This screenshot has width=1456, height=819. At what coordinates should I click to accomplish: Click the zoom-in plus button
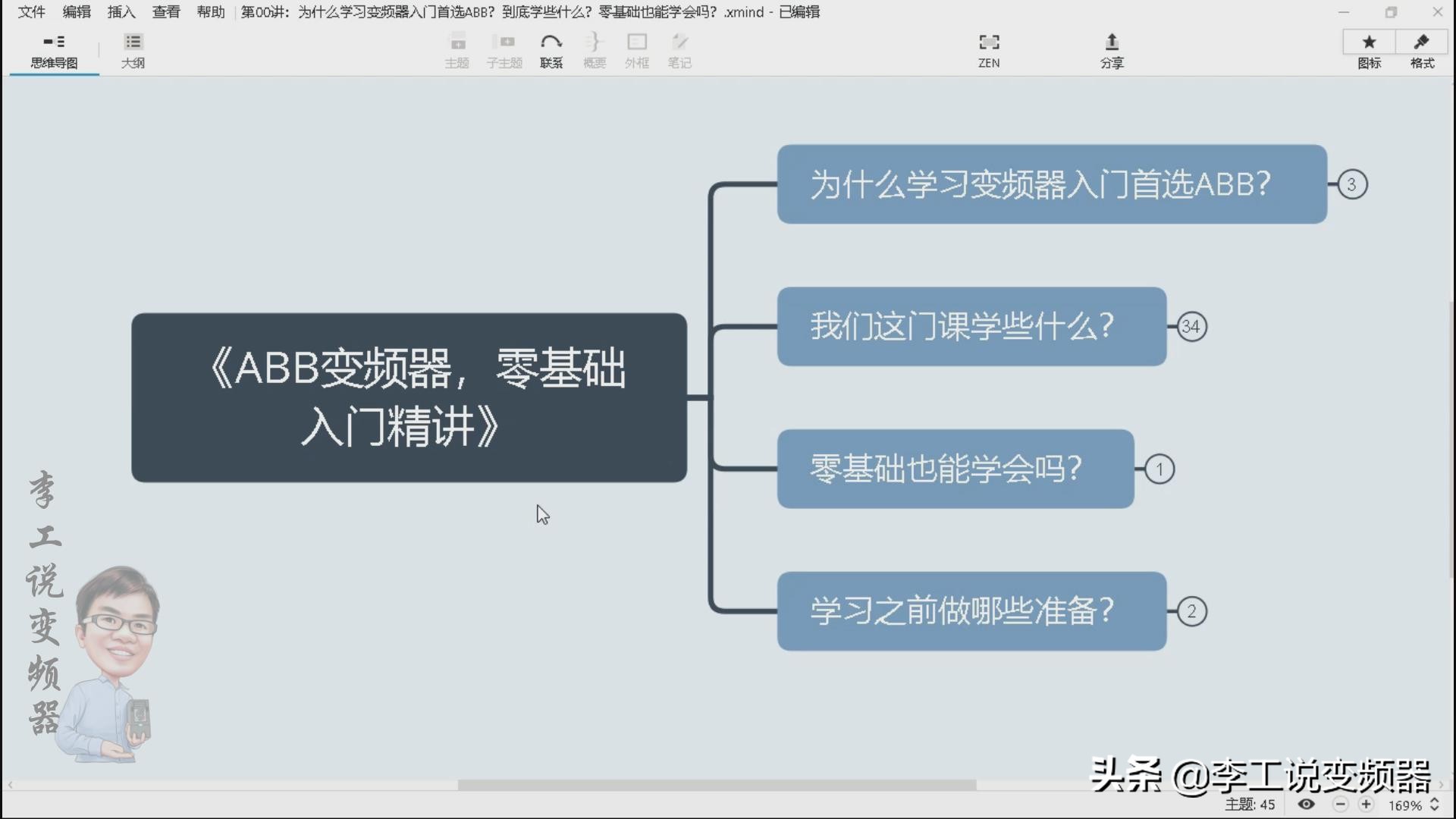tap(1367, 805)
